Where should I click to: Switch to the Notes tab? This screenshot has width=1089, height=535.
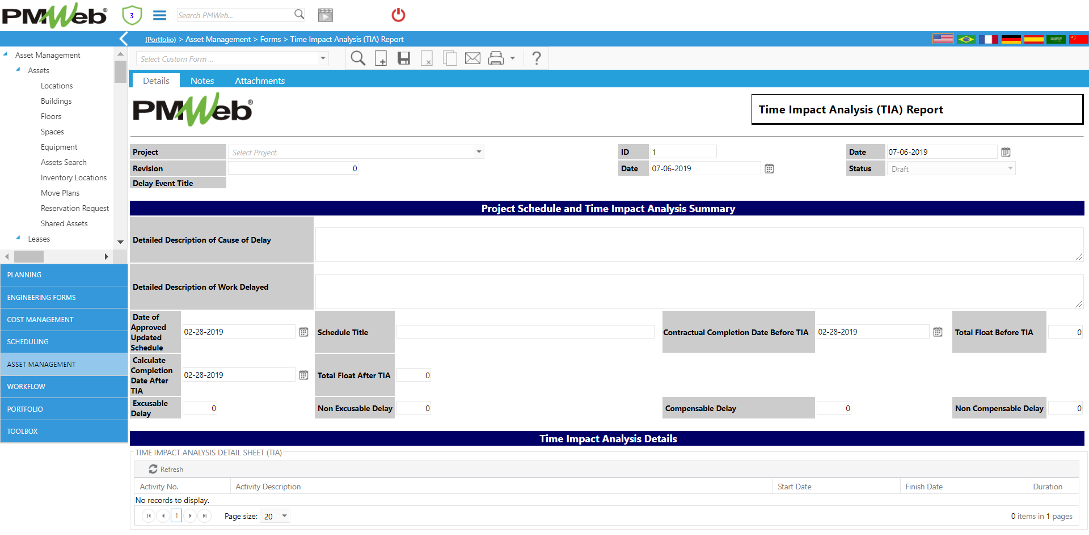(x=202, y=81)
